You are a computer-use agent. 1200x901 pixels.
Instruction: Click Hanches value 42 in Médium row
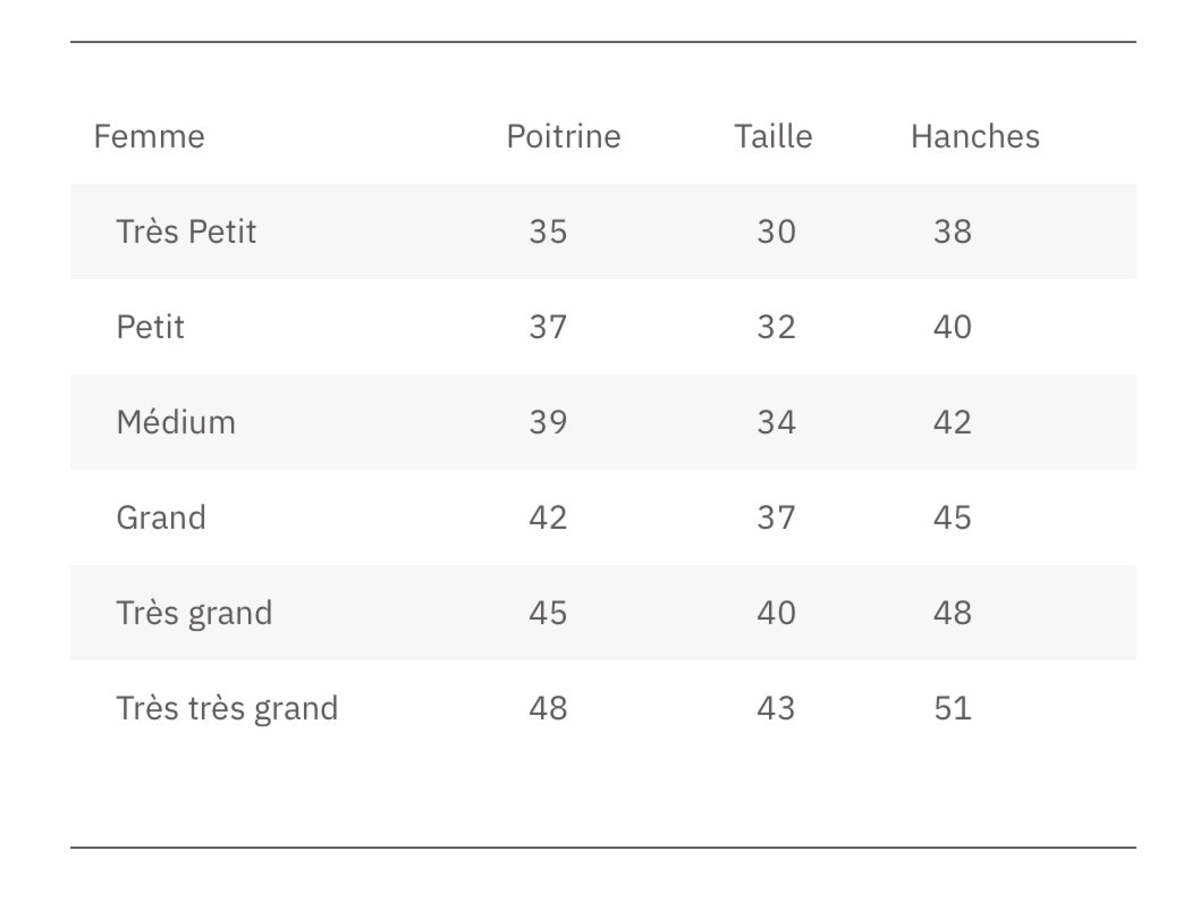tap(952, 422)
